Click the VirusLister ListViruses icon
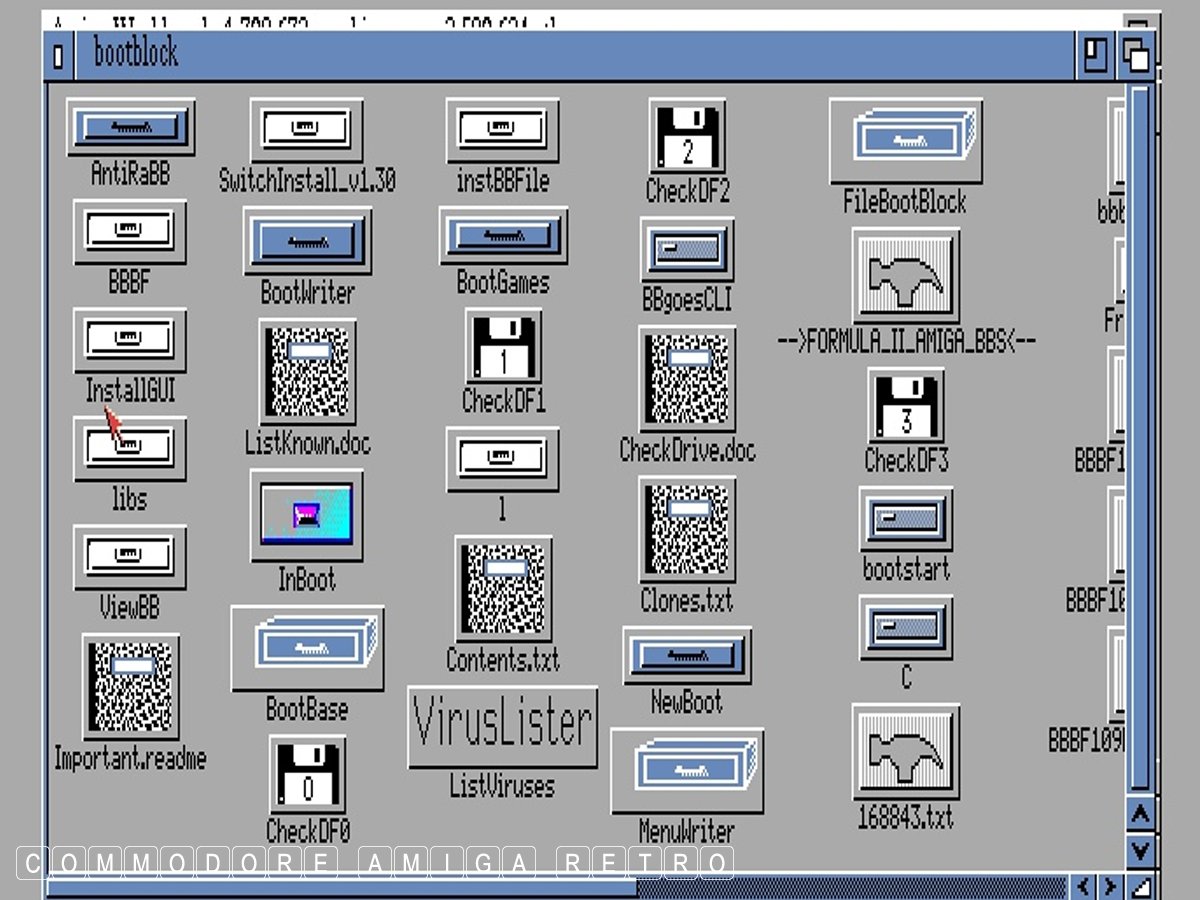 (502, 726)
